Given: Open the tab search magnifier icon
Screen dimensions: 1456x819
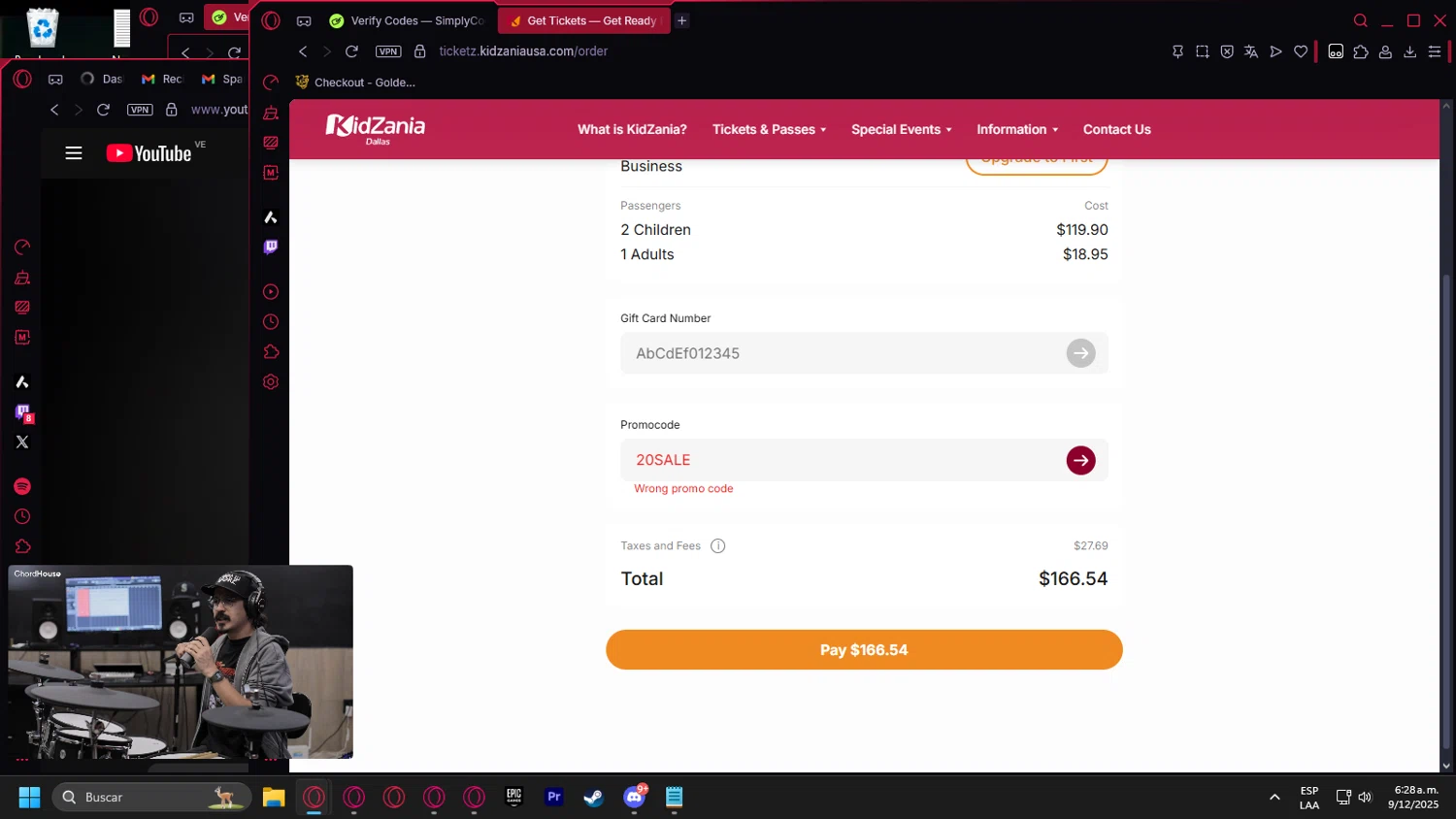Looking at the screenshot, I should tap(1361, 20).
